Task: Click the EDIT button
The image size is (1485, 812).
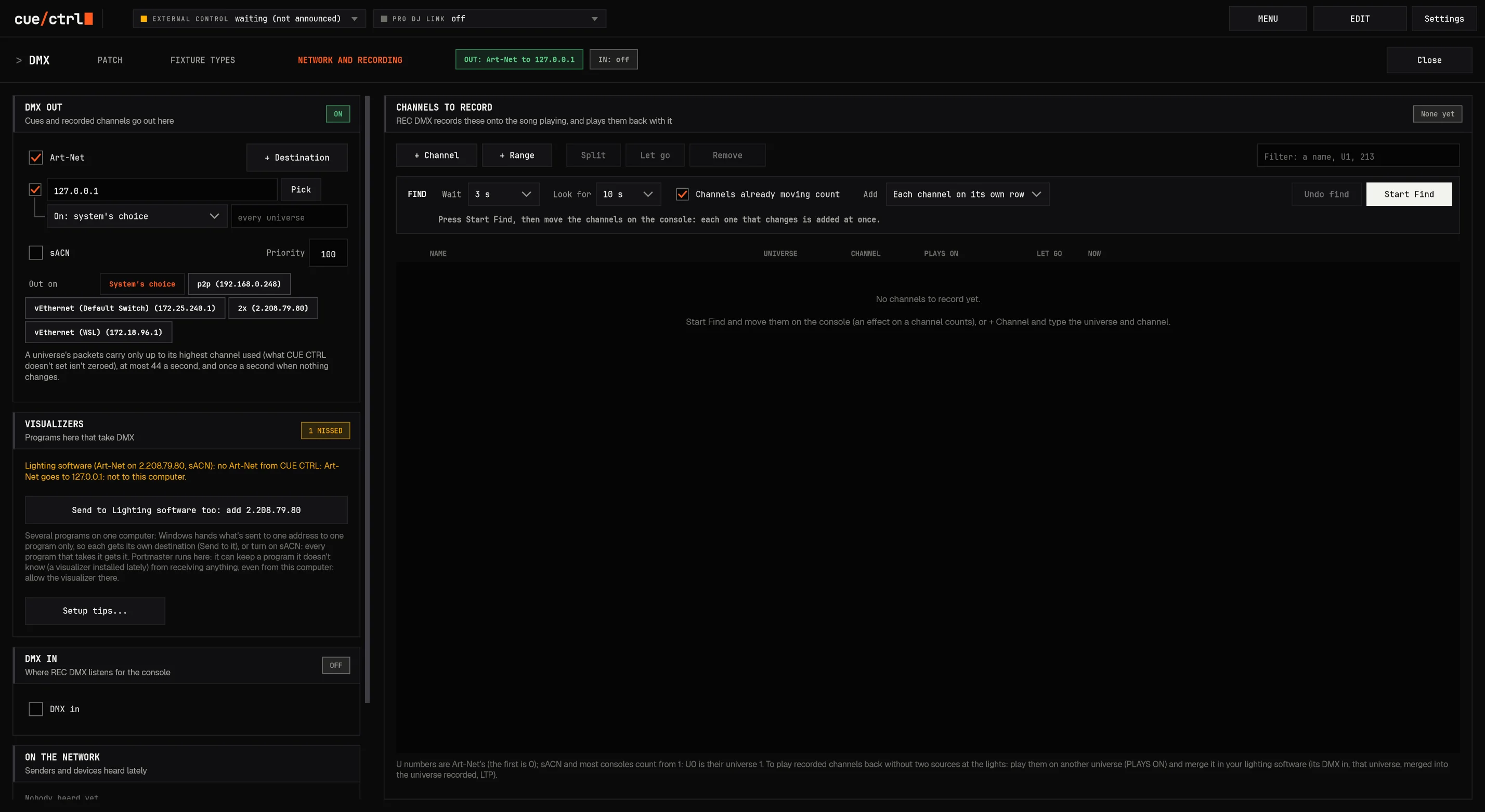Action: coord(1360,18)
